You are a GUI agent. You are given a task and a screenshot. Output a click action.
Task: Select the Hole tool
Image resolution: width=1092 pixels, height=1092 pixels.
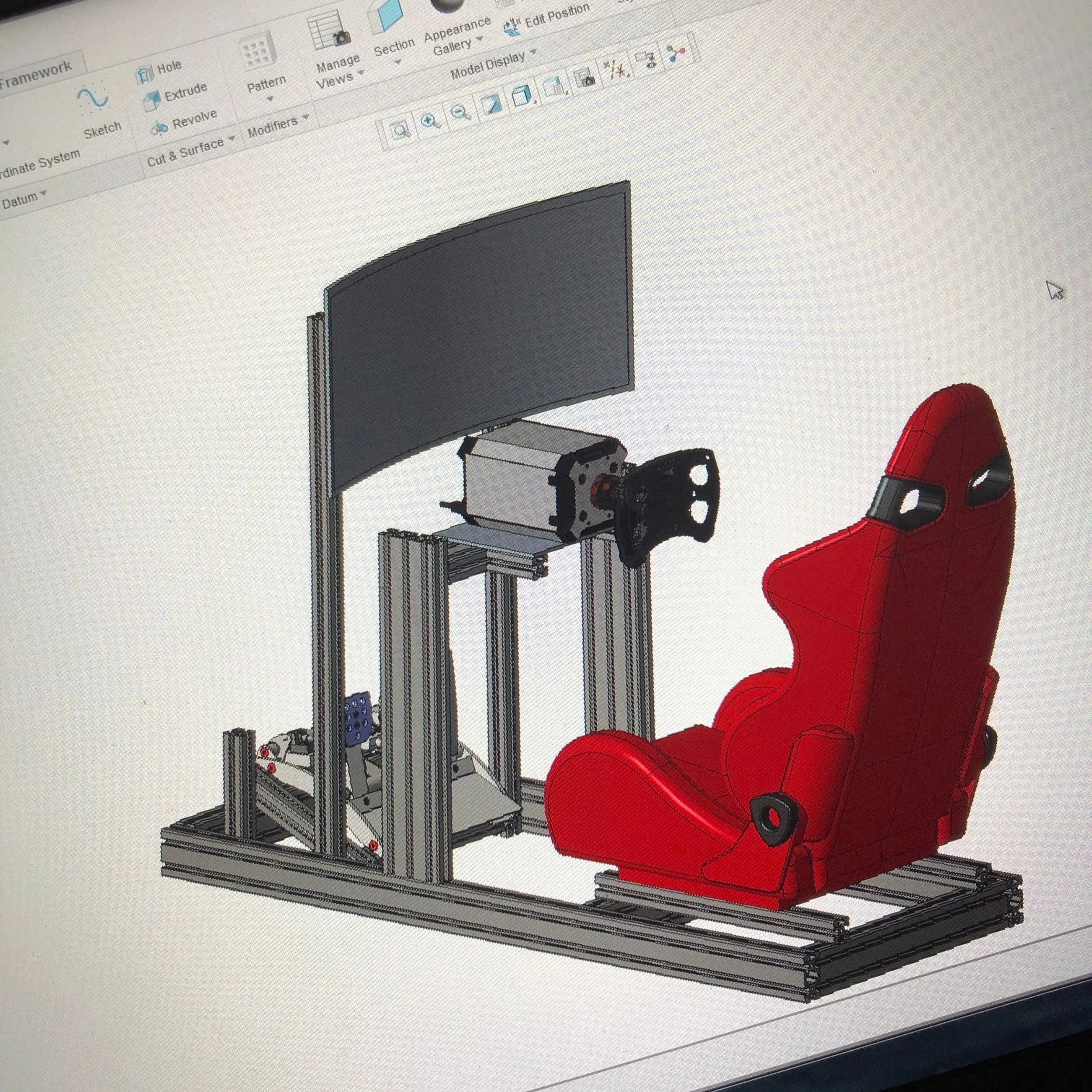[x=159, y=71]
